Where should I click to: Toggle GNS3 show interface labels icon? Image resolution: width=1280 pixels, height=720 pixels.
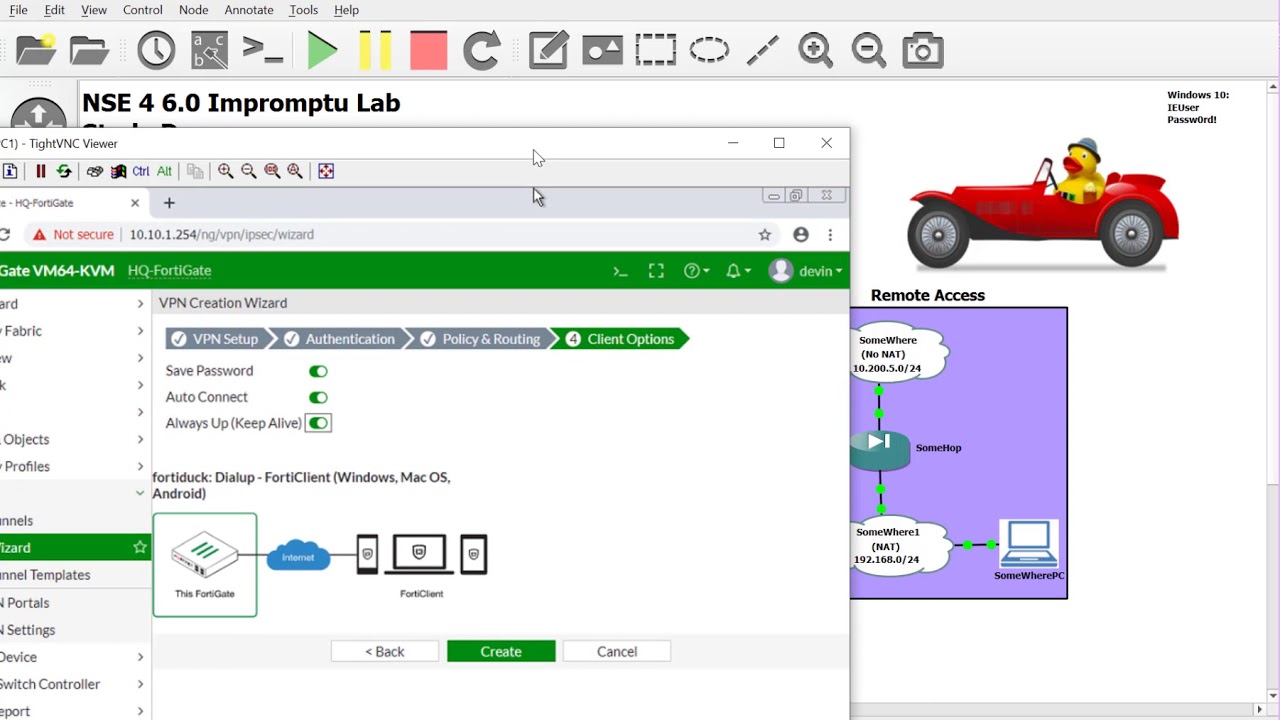tap(209, 50)
